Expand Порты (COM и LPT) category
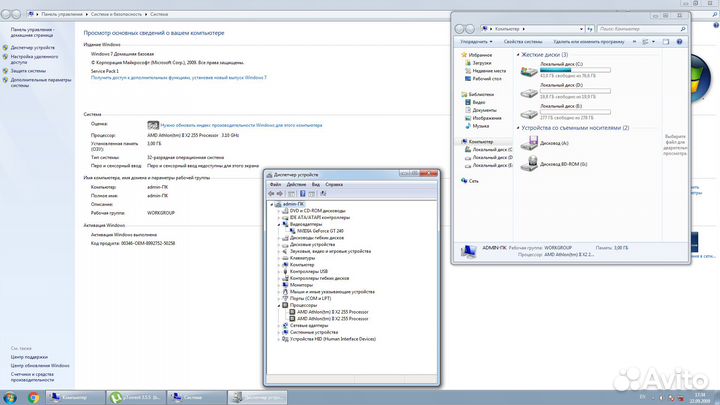Image resolution: width=720 pixels, height=405 pixels. (279, 298)
